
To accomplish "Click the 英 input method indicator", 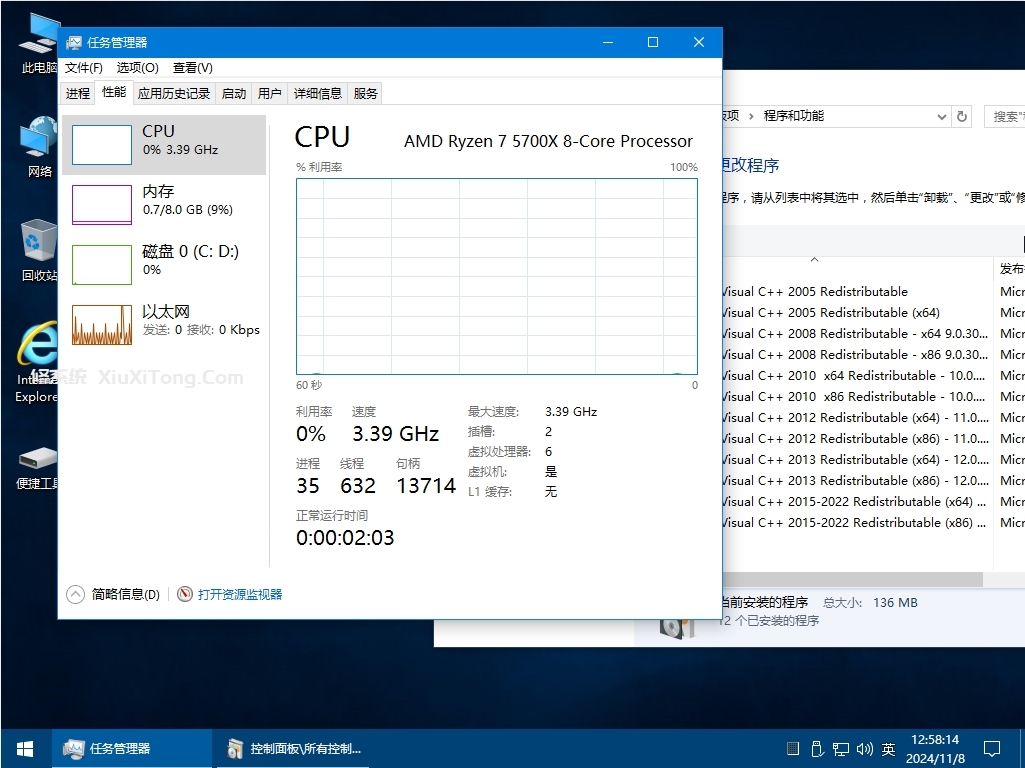I will point(888,749).
